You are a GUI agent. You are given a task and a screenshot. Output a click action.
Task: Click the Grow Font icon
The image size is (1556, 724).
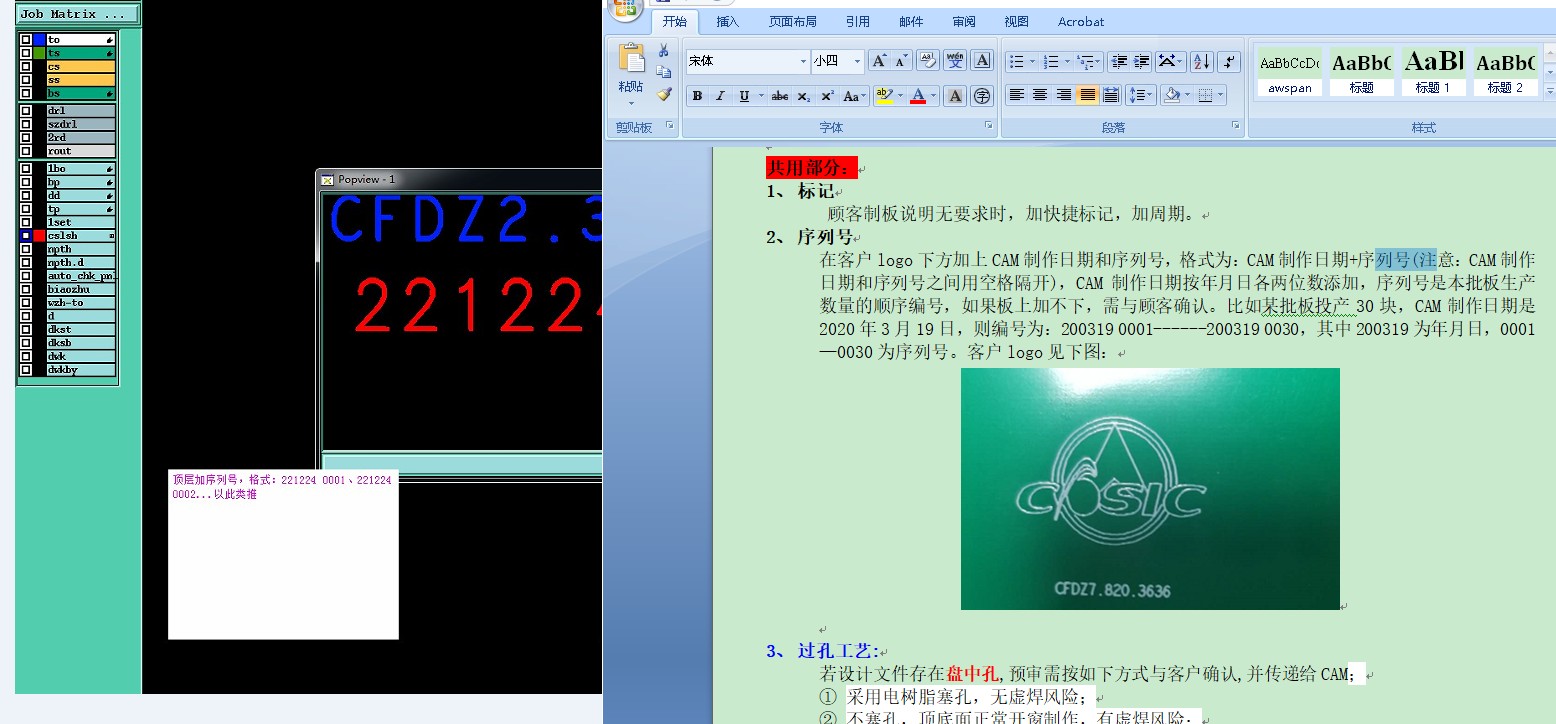coord(879,61)
